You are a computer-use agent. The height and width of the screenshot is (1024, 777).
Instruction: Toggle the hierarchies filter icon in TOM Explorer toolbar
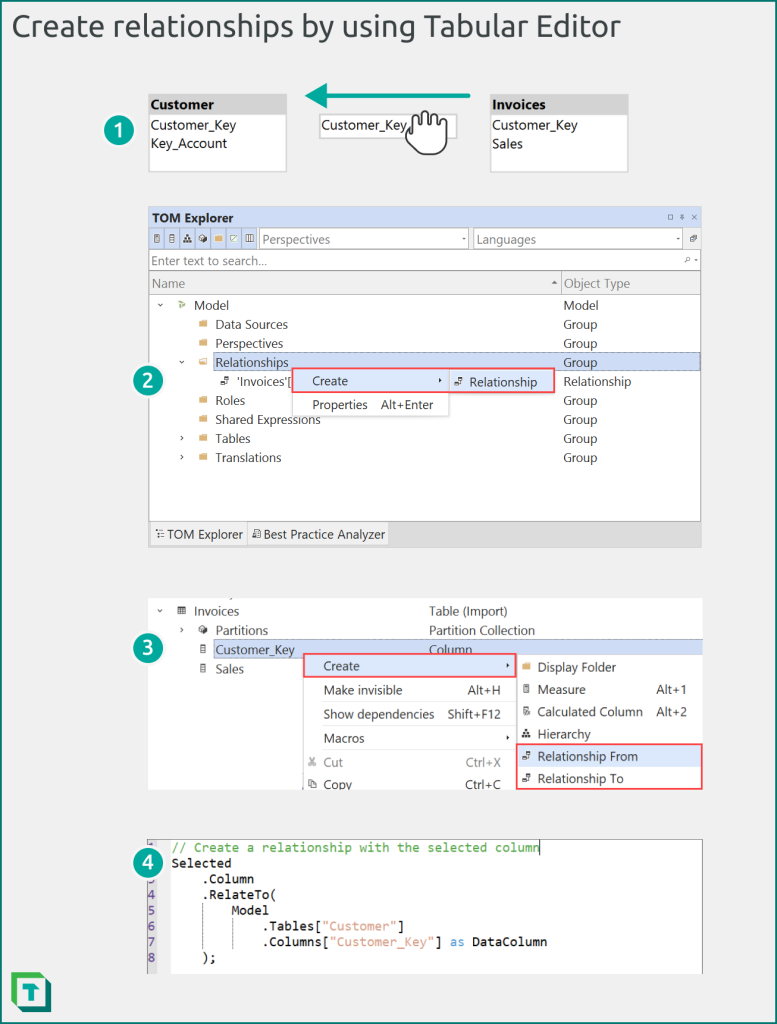pos(187,239)
